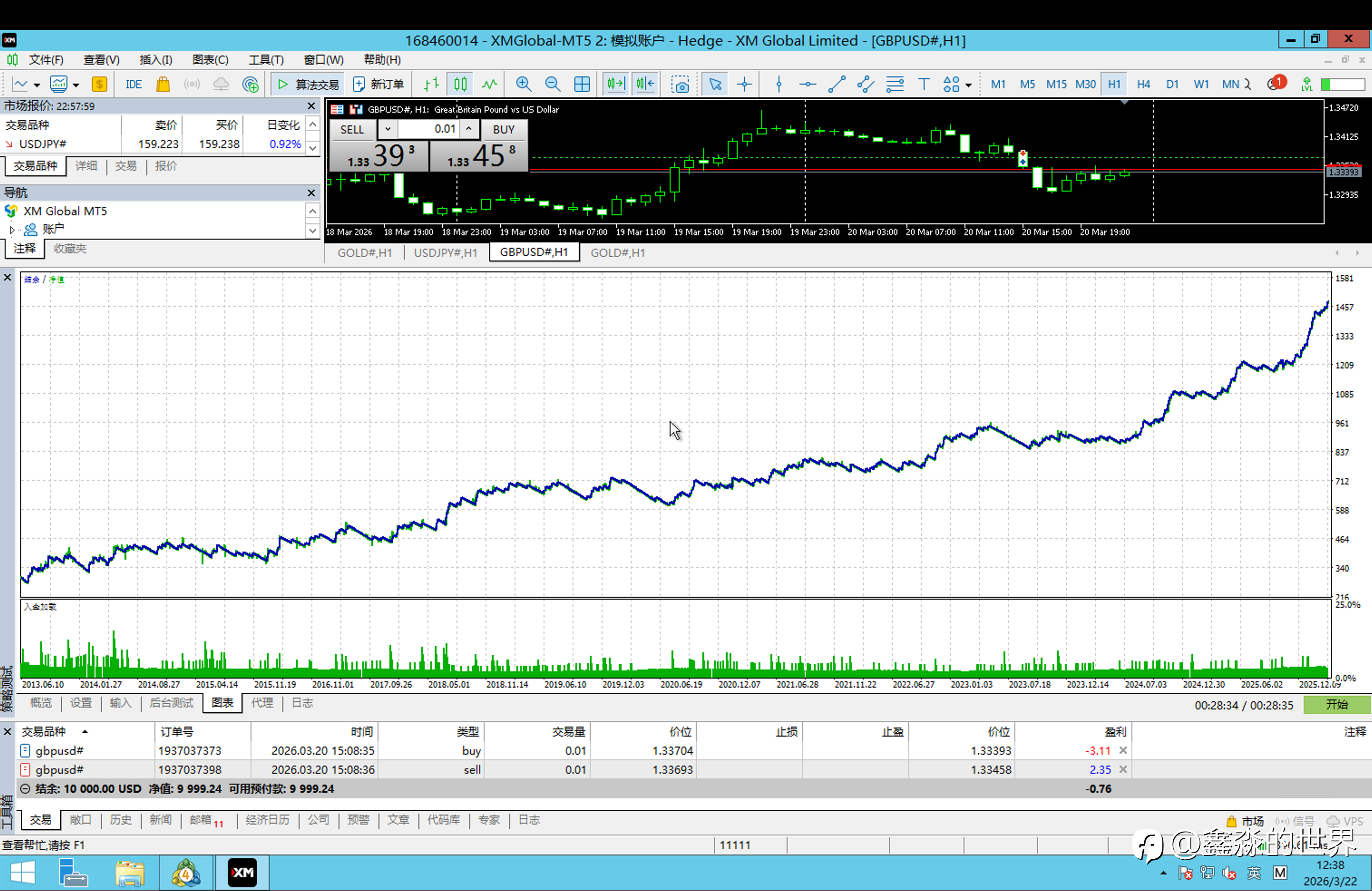Open the volume dropdown beside SELL
The width and height of the screenshot is (1372, 891).
tap(388, 129)
